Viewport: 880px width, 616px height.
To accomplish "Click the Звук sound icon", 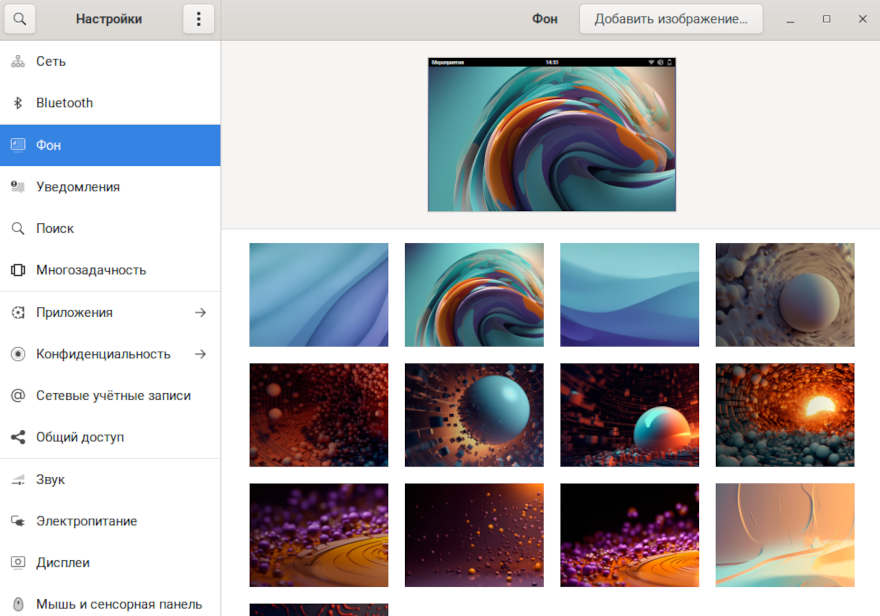I will (17, 480).
